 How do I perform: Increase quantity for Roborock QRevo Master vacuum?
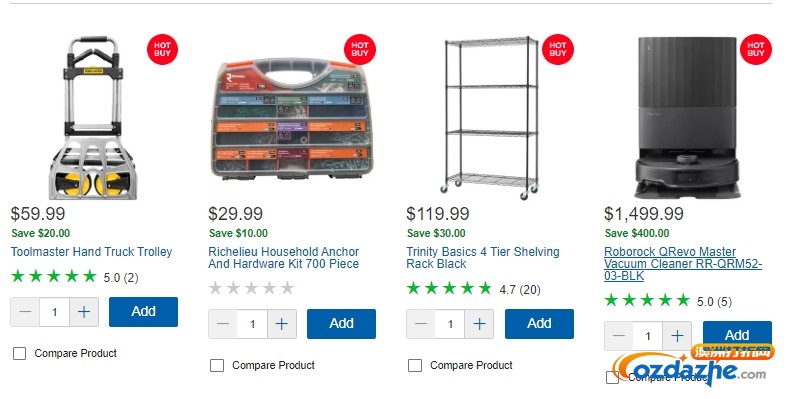pos(677,336)
